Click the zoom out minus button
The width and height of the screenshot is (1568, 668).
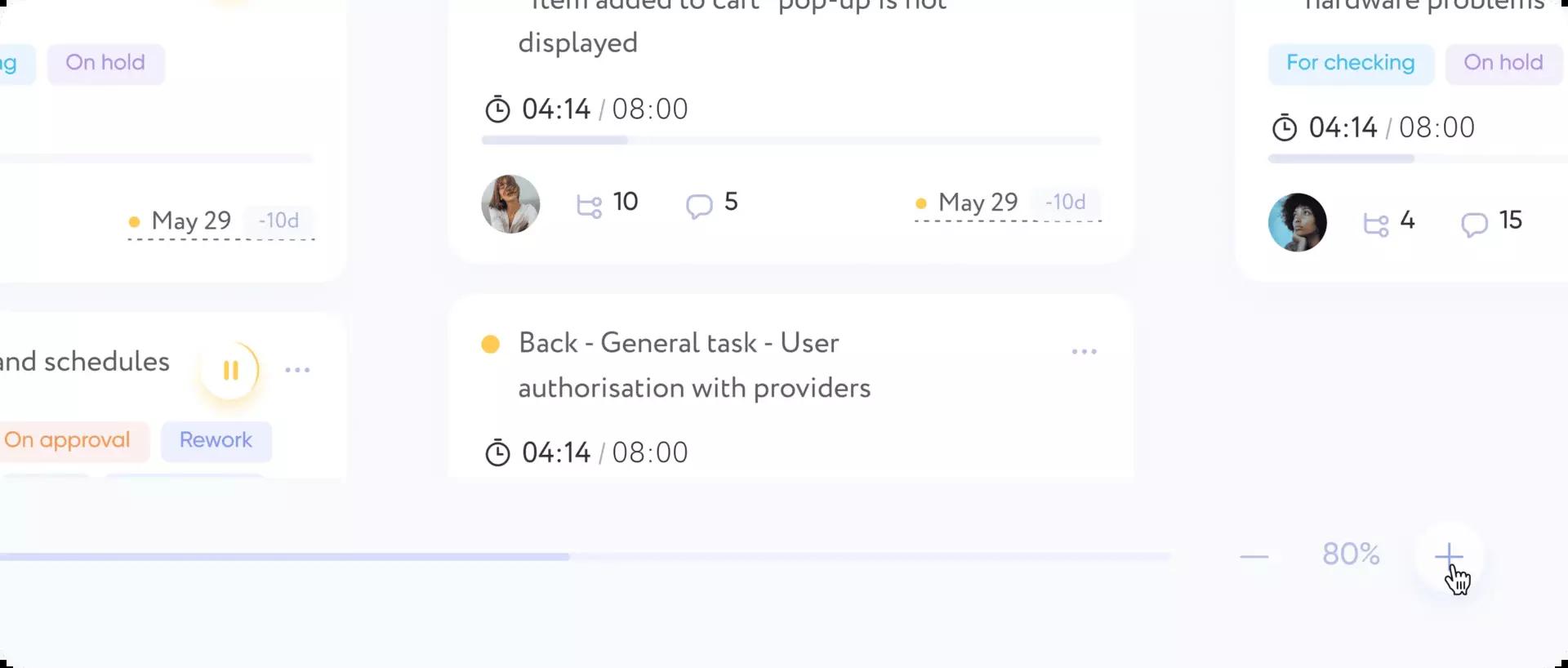tap(1254, 557)
